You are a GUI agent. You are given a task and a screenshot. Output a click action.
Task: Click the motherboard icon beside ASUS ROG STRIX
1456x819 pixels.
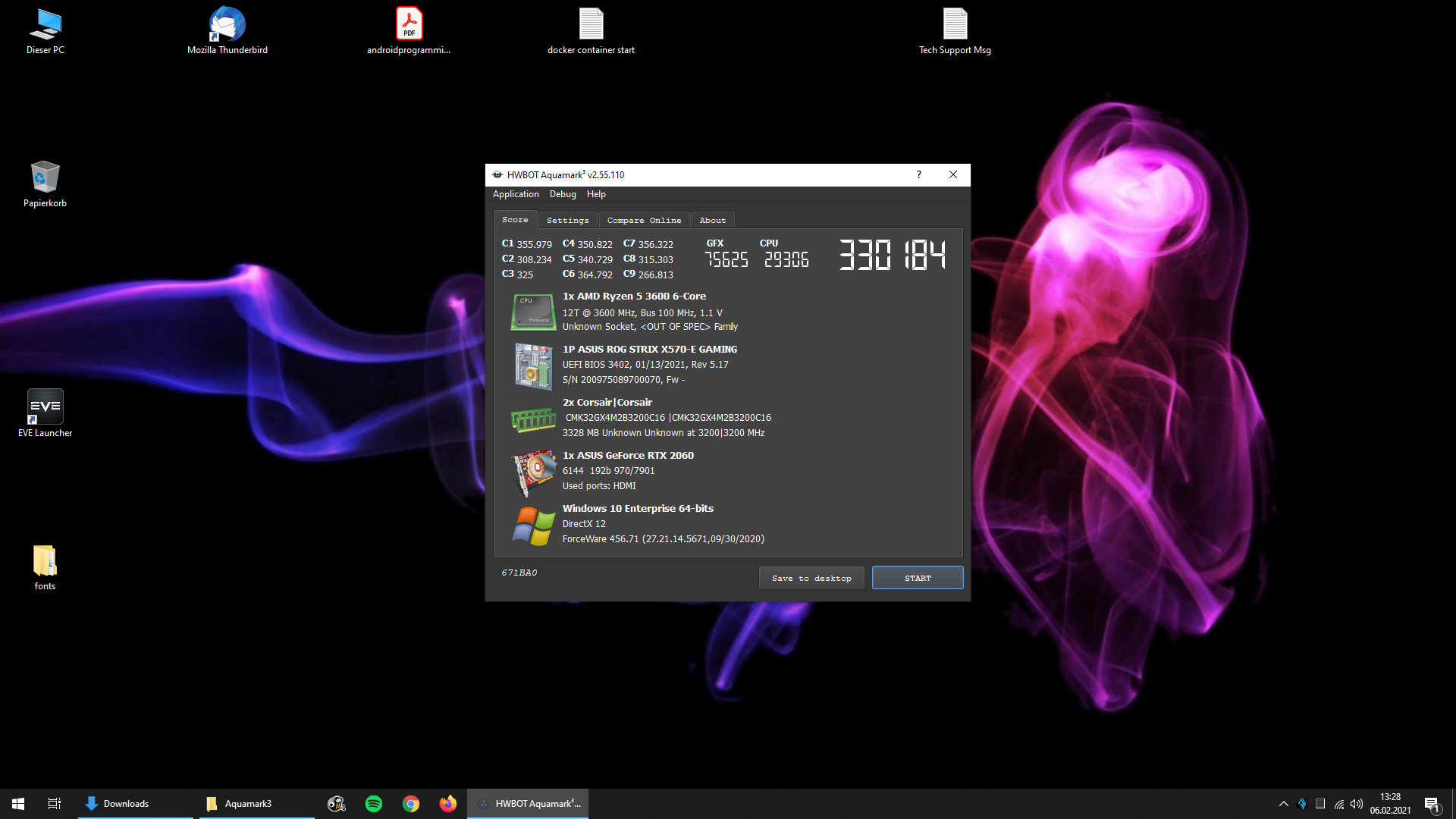533,366
